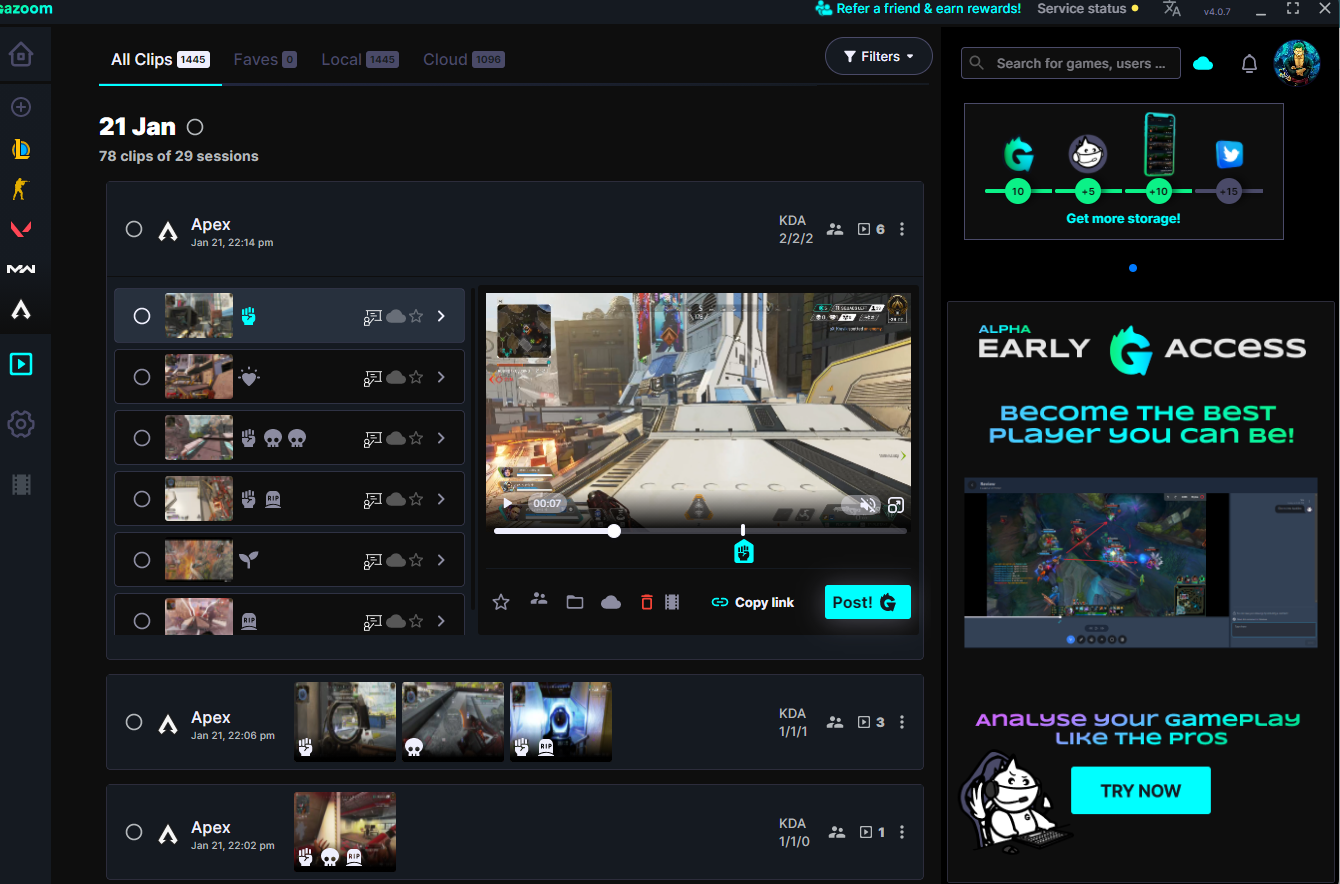Switch to the All Clips tab

[160, 59]
